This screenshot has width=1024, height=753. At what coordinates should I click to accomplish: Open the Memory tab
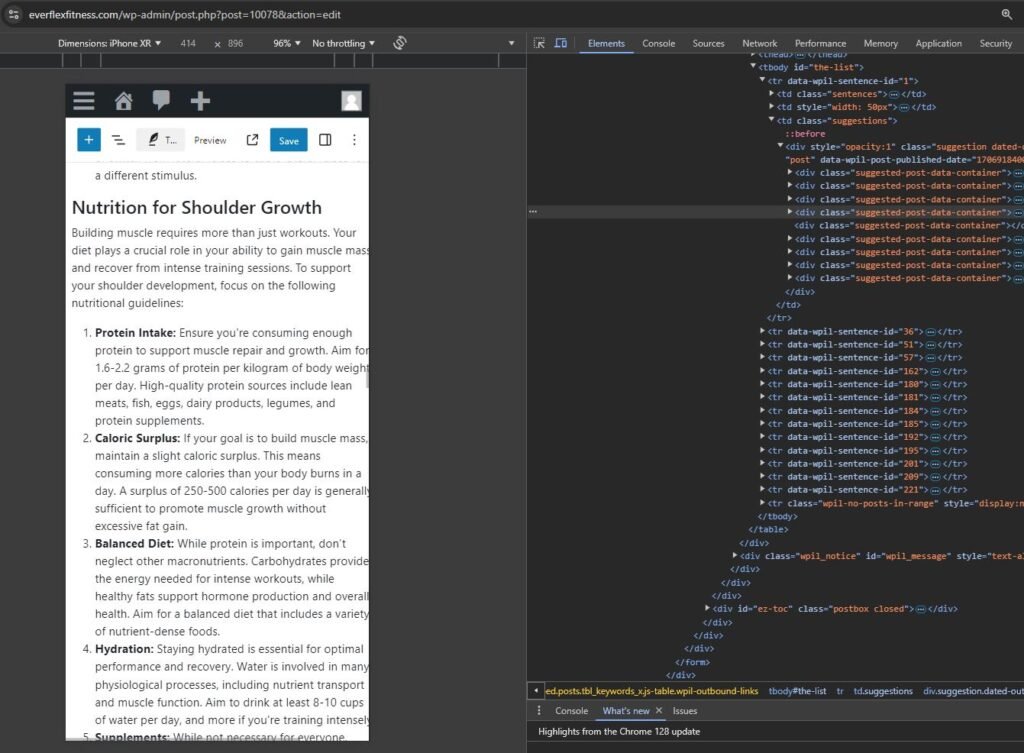[880, 43]
